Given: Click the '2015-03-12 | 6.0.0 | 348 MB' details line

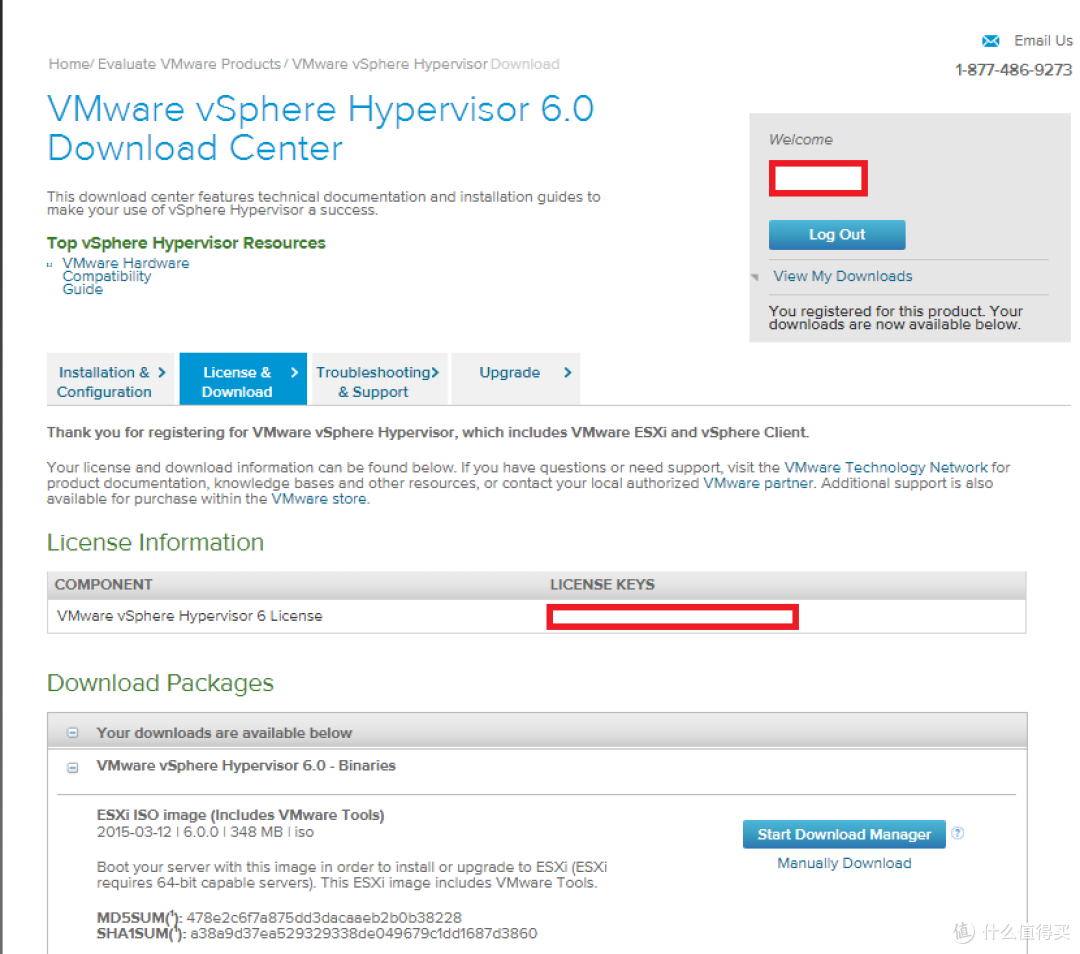Looking at the screenshot, I should (205, 832).
